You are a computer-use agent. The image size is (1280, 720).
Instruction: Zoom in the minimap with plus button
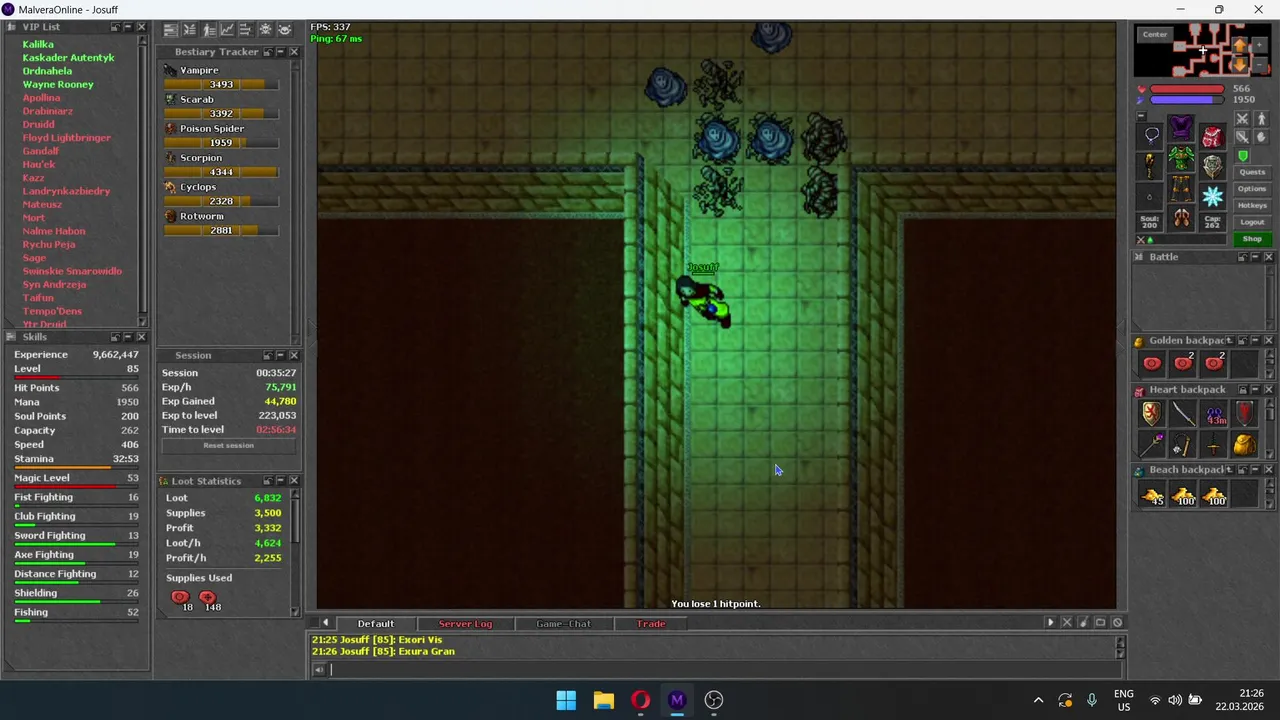click(1260, 45)
